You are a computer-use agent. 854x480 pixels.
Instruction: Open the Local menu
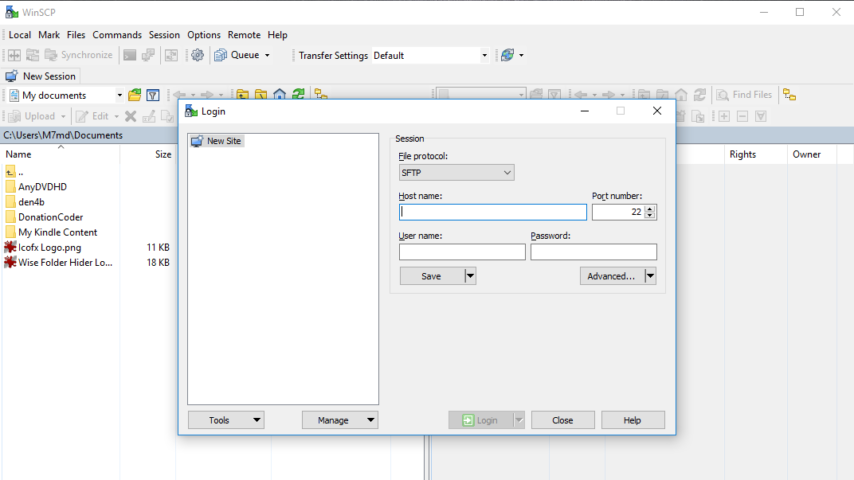pos(20,35)
